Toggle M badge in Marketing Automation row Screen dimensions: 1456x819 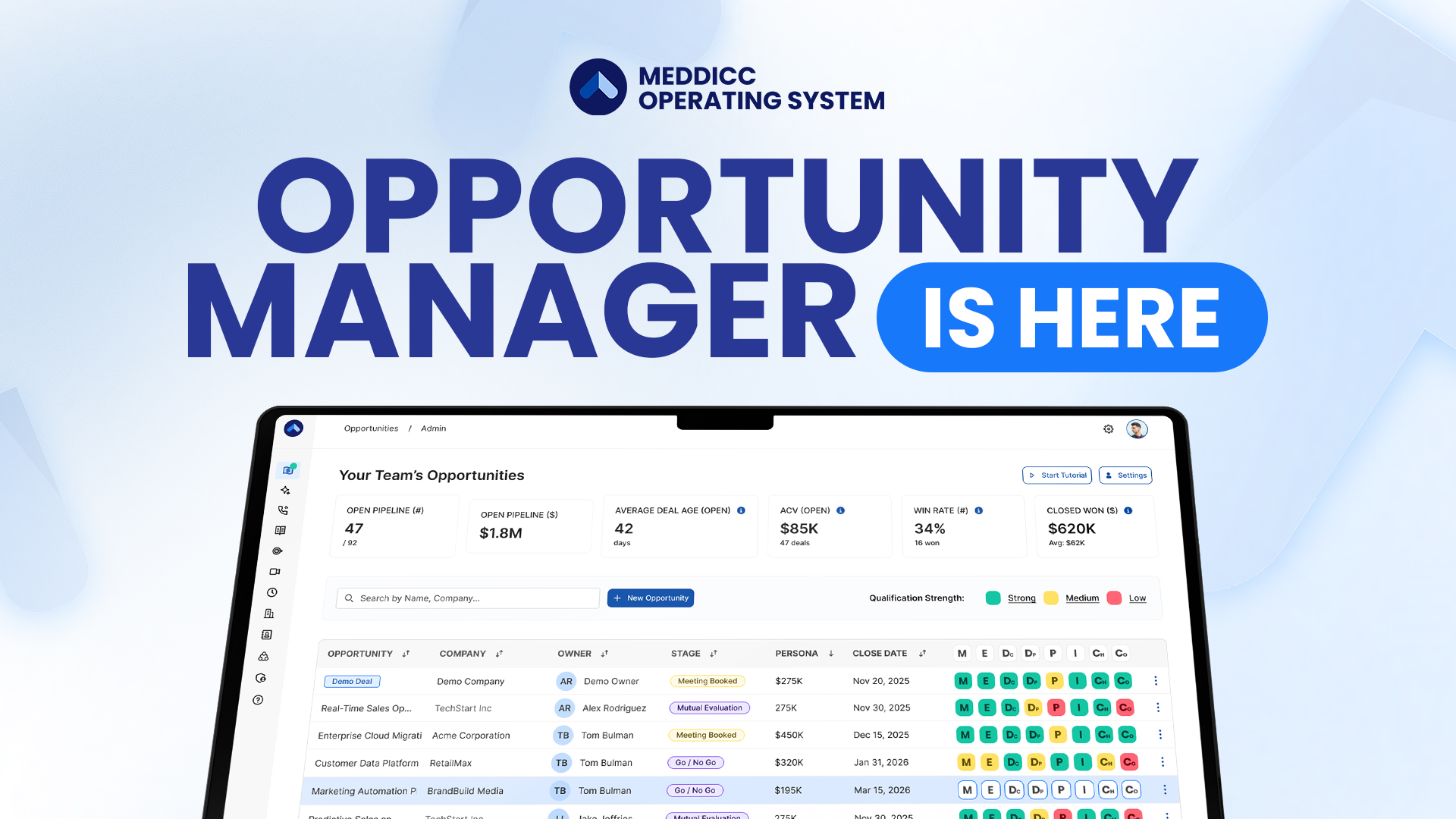point(967,790)
